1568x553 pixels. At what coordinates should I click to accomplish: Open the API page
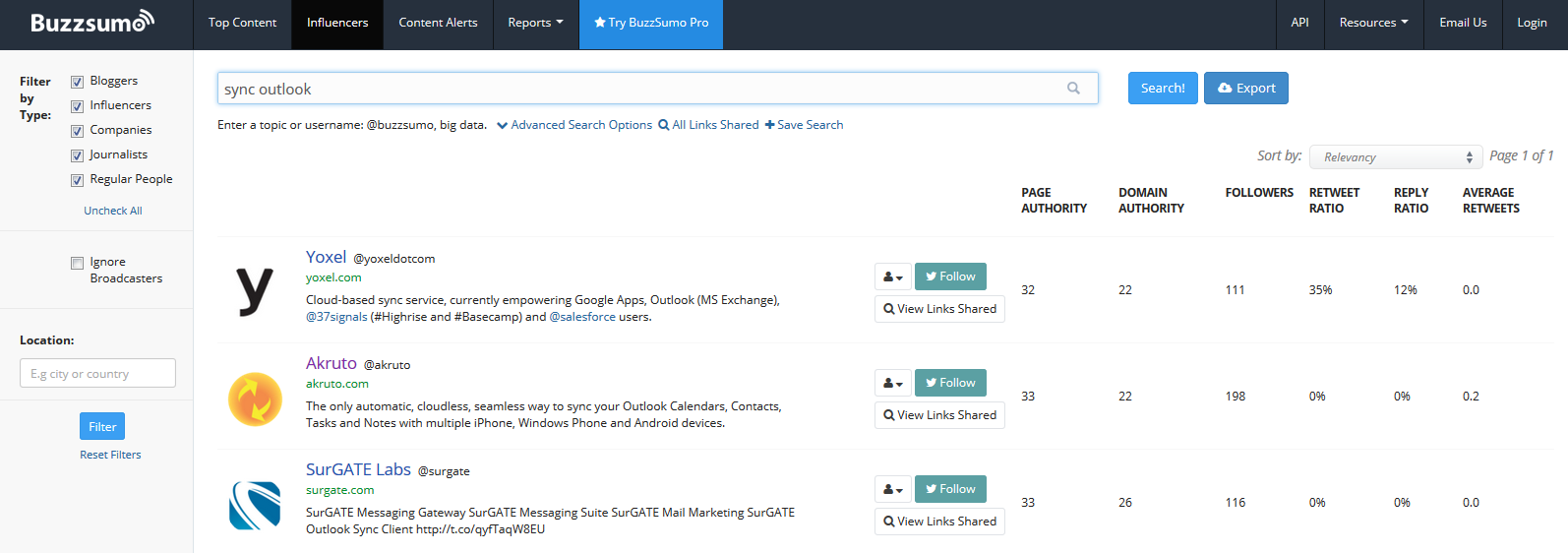1299,23
